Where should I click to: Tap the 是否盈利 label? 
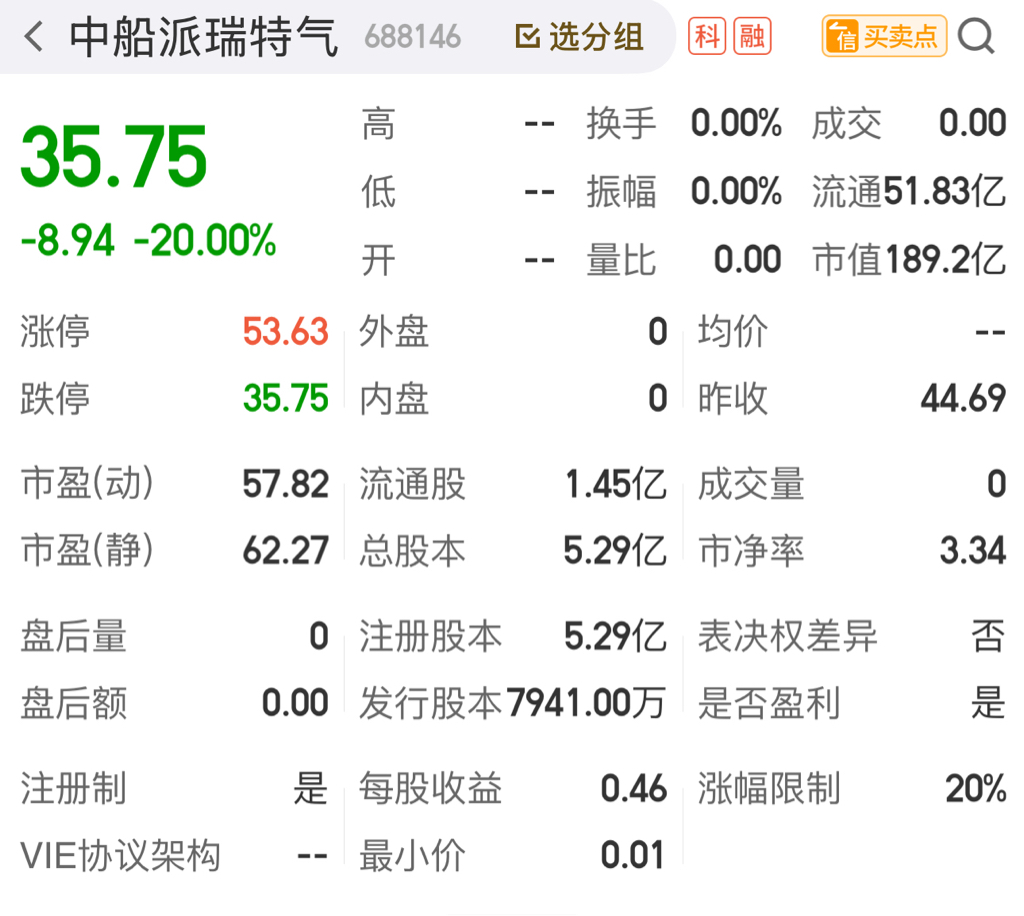[x=769, y=703]
